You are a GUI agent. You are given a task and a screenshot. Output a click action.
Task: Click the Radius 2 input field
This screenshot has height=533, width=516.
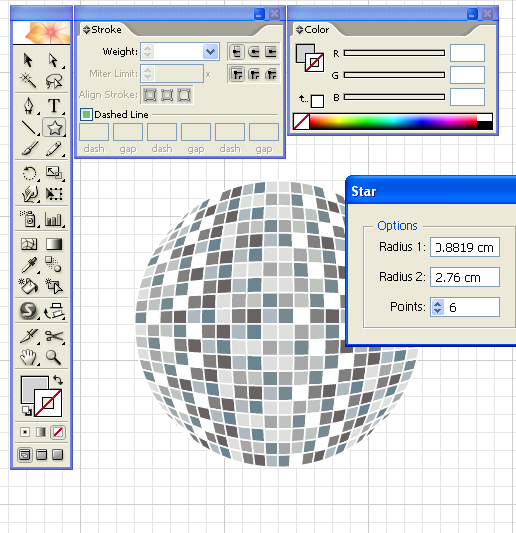465,277
